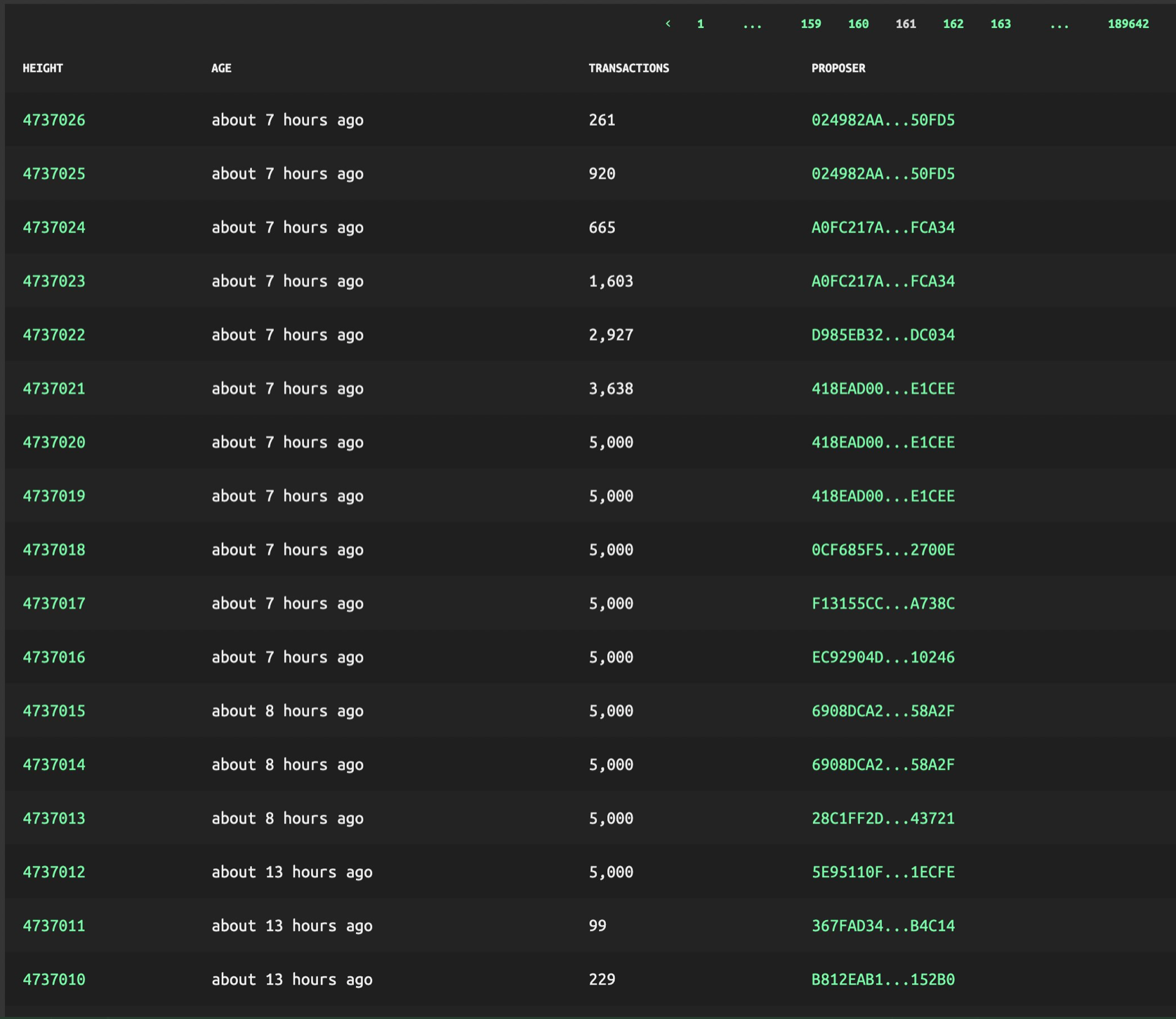1176x1019 pixels.
Task: Select transaction count 920
Action: click(x=602, y=174)
